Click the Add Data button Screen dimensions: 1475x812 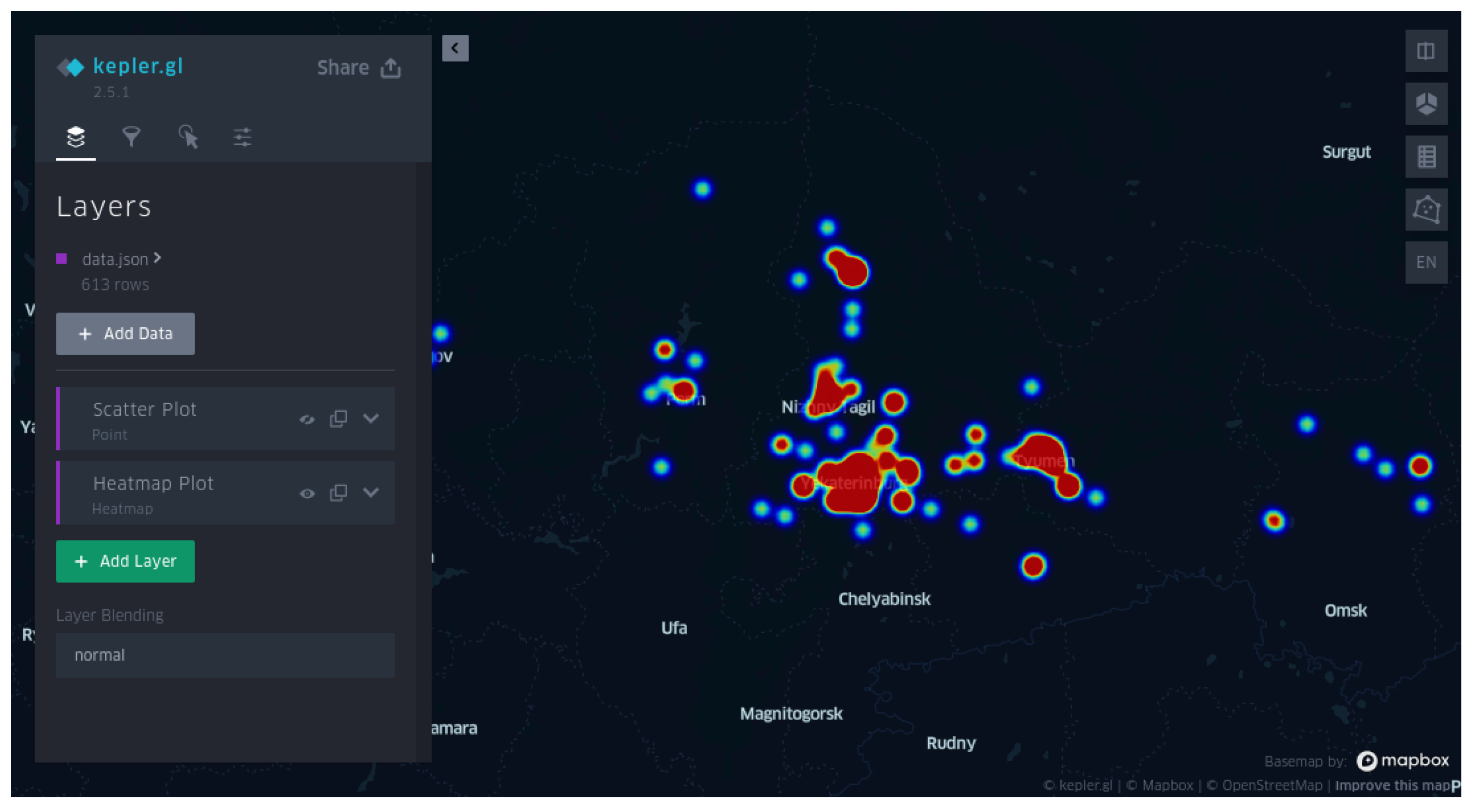click(x=125, y=334)
